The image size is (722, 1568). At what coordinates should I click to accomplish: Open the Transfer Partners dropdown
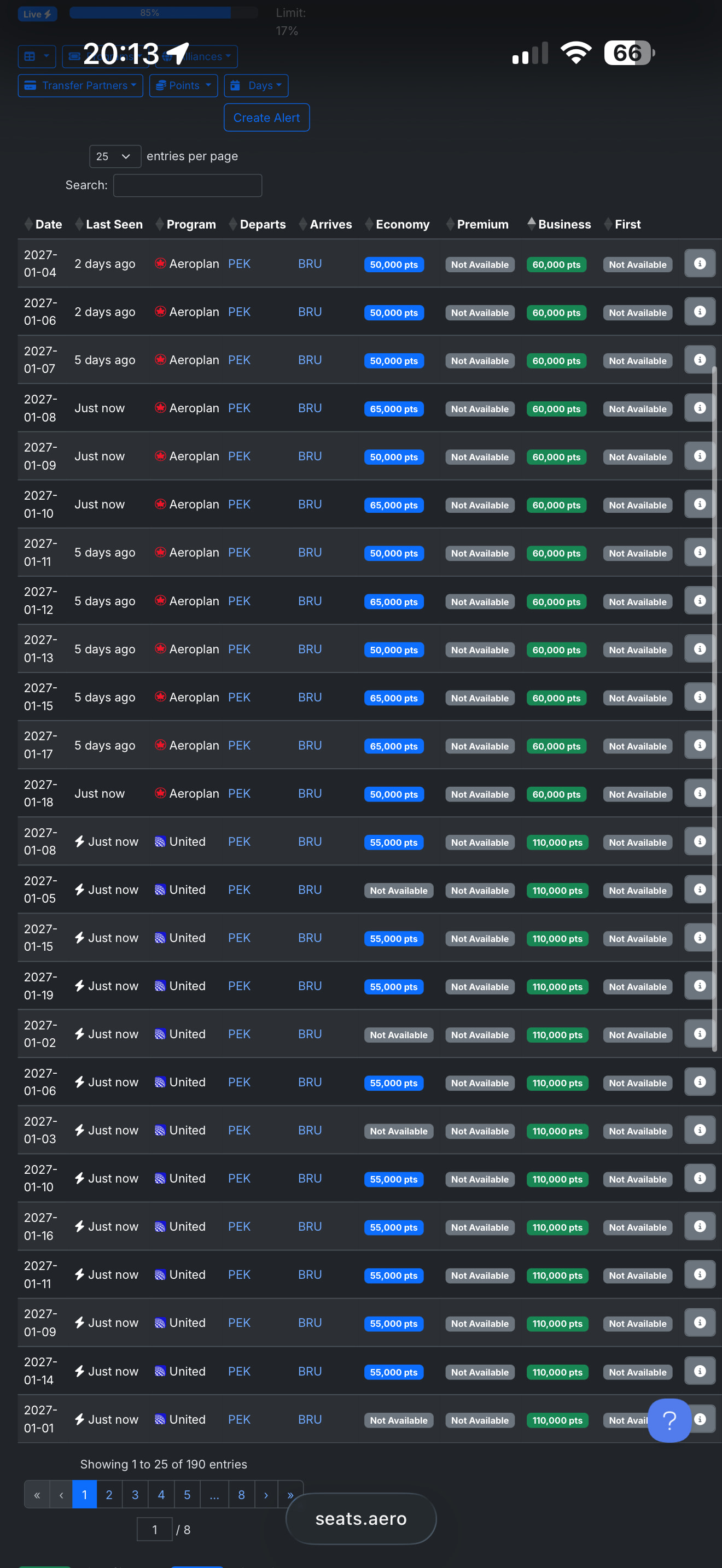pyautogui.click(x=80, y=86)
